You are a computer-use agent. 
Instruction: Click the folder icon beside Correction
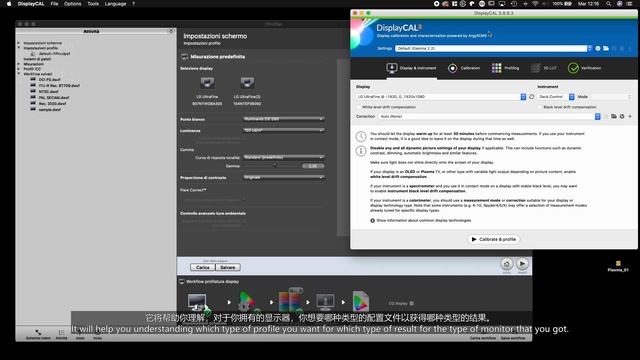(x=614, y=116)
